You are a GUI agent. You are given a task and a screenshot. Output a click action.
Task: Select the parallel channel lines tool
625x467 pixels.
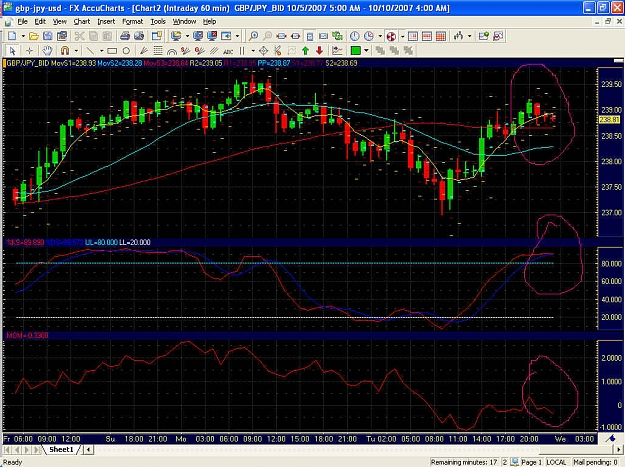pos(214,51)
